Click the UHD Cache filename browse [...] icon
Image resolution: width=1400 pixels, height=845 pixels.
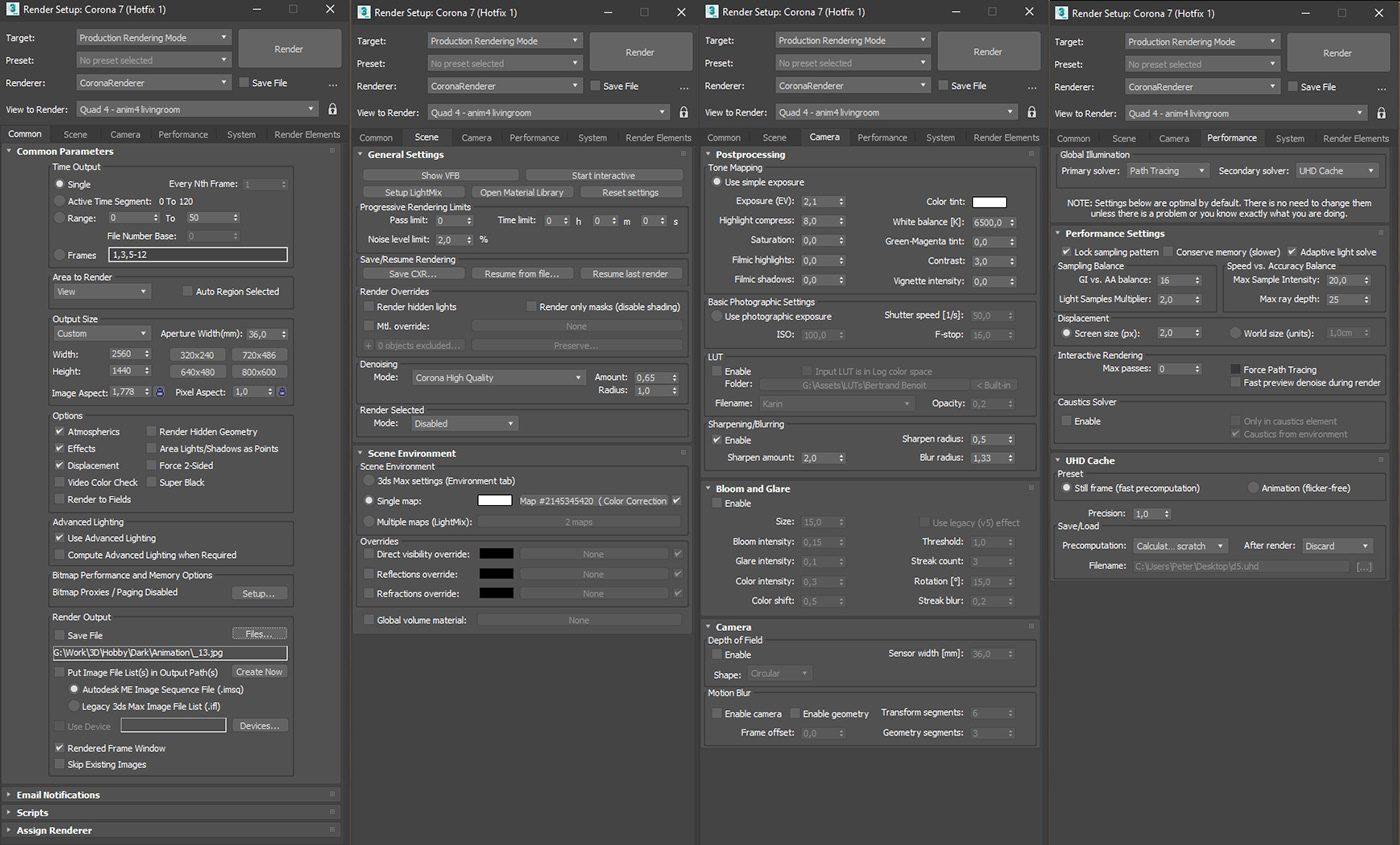pyautogui.click(x=1364, y=566)
